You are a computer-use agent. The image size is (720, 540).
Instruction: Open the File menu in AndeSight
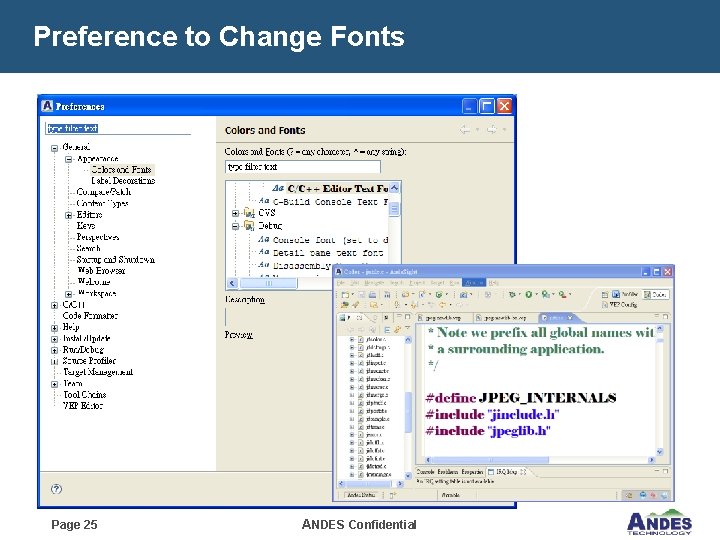point(341,283)
